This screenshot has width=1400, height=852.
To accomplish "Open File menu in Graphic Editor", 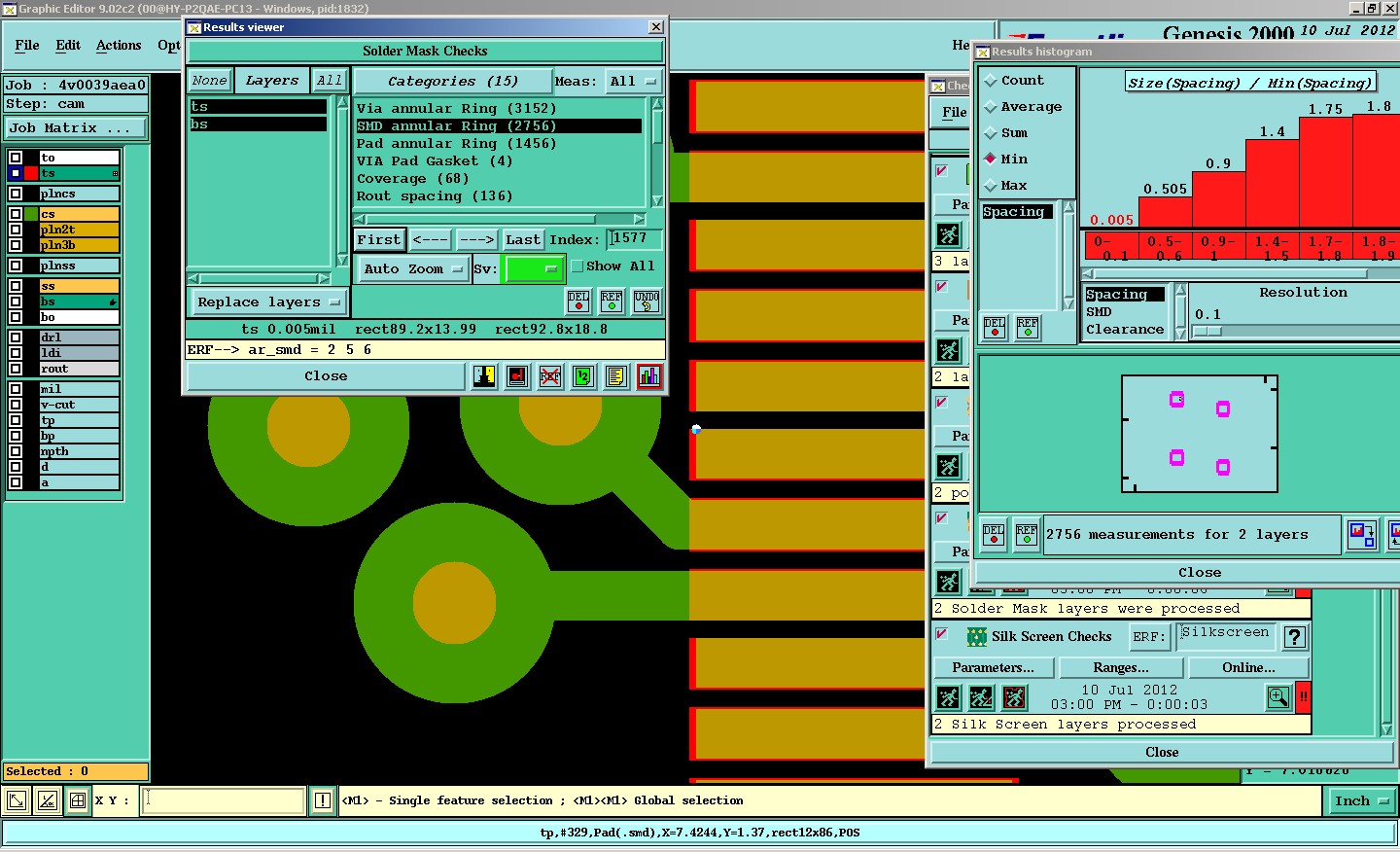I will (x=27, y=46).
